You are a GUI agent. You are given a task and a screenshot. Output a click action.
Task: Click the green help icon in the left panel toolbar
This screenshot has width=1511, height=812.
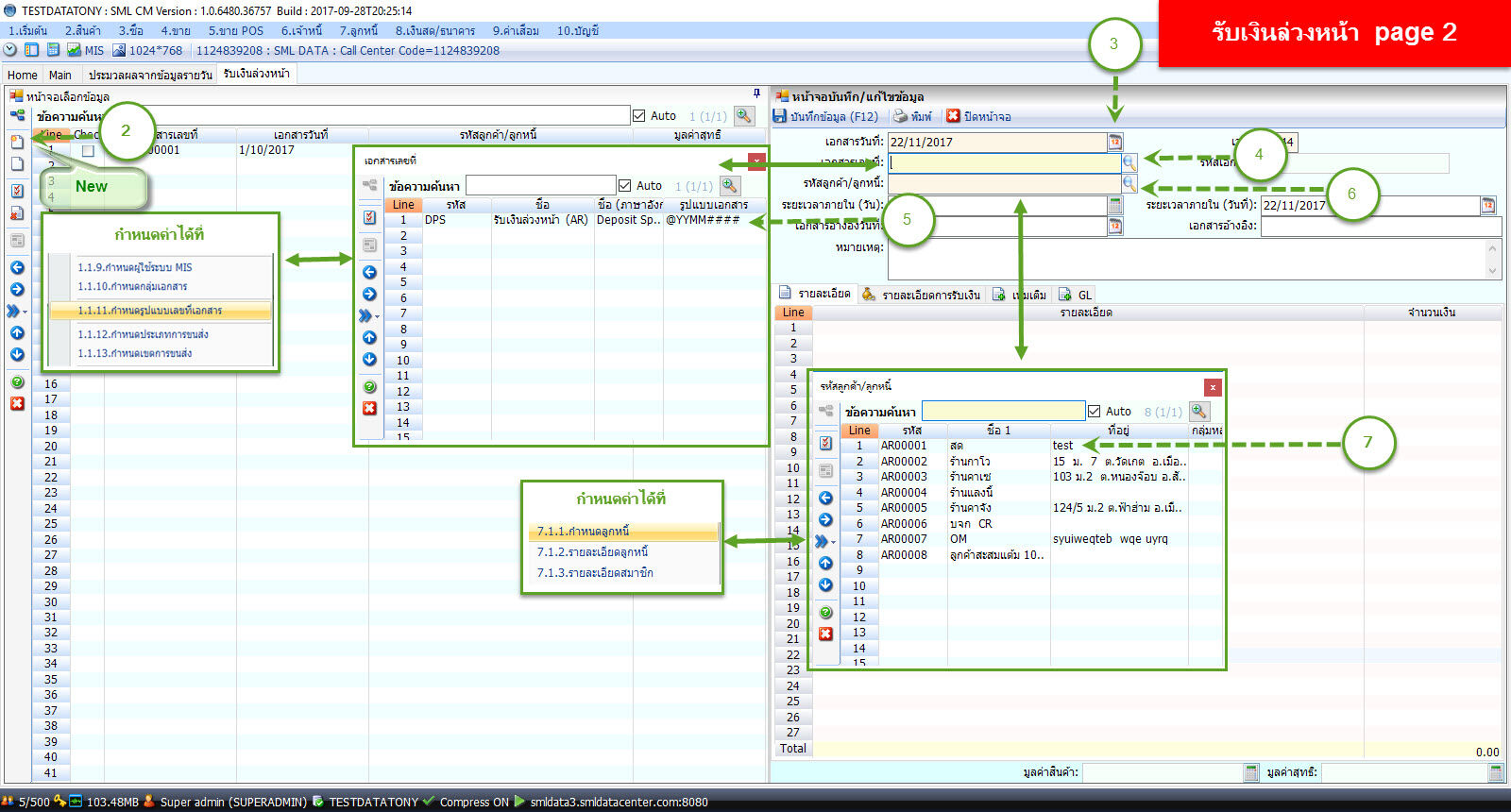17,382
